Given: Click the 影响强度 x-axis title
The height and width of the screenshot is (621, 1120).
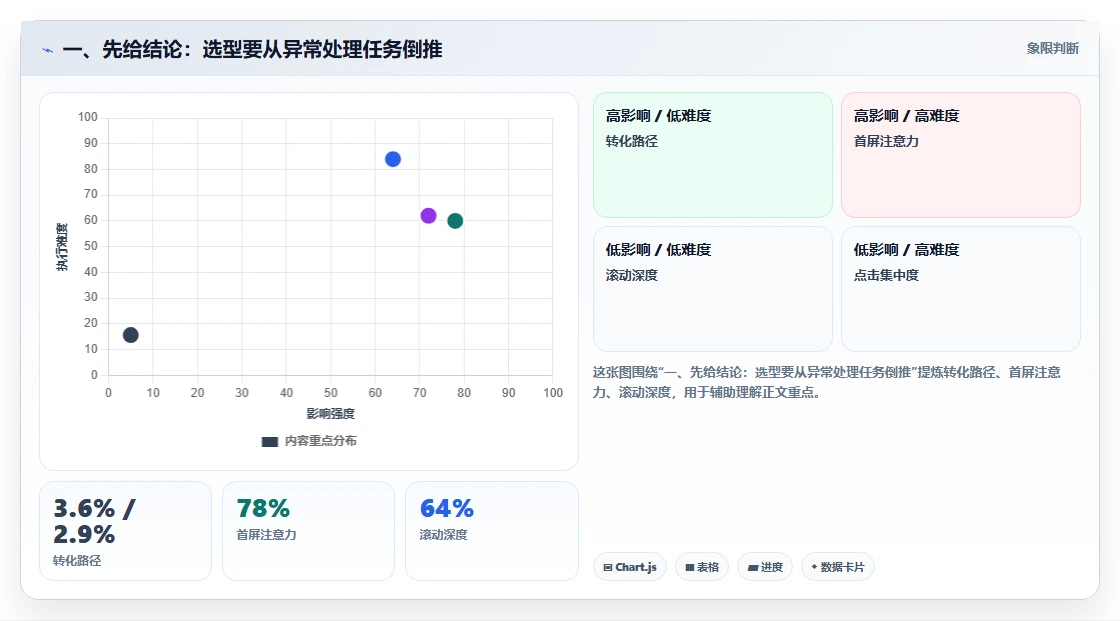Looking at the screenshot, I should [x=331, y=414].
